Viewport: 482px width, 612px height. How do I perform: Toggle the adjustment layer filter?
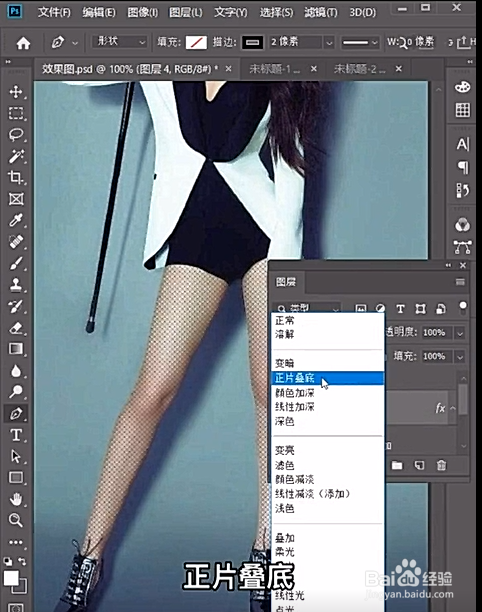pyautogui.click(x=380, y=308)
